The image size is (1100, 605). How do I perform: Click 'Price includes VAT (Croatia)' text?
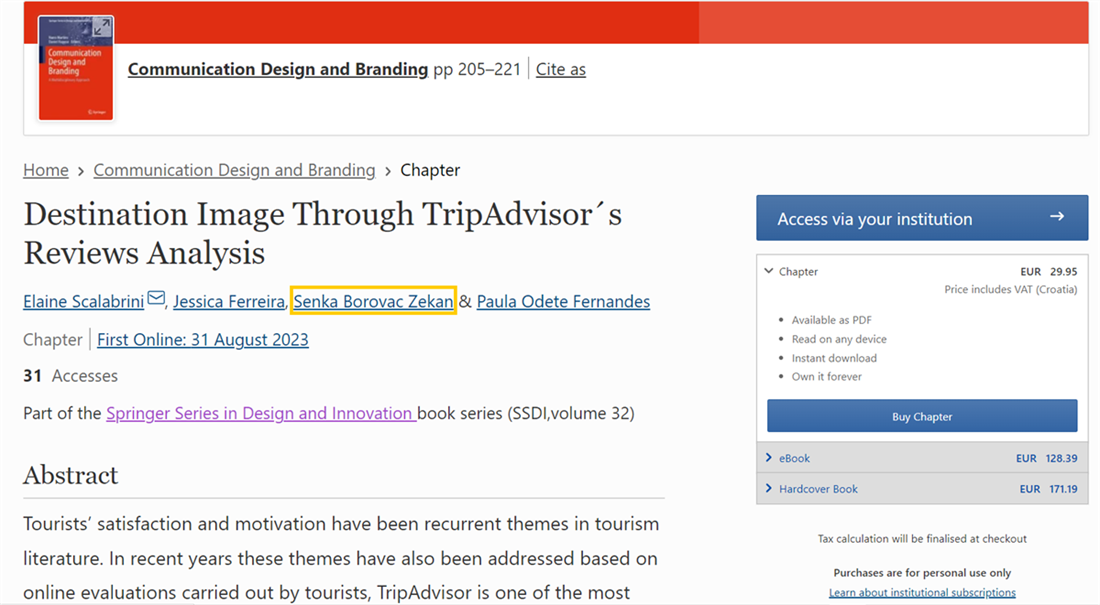pos(1010,289)
